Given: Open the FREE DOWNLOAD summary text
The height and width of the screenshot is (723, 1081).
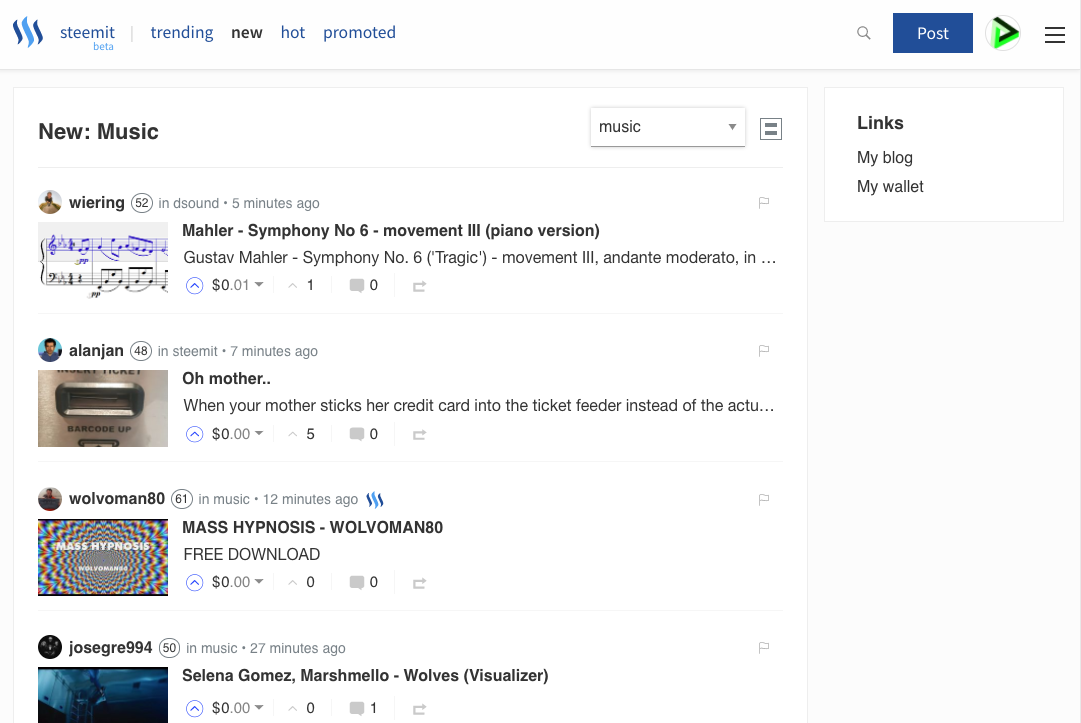Looking at the screenshot, I should coord(252,554).
